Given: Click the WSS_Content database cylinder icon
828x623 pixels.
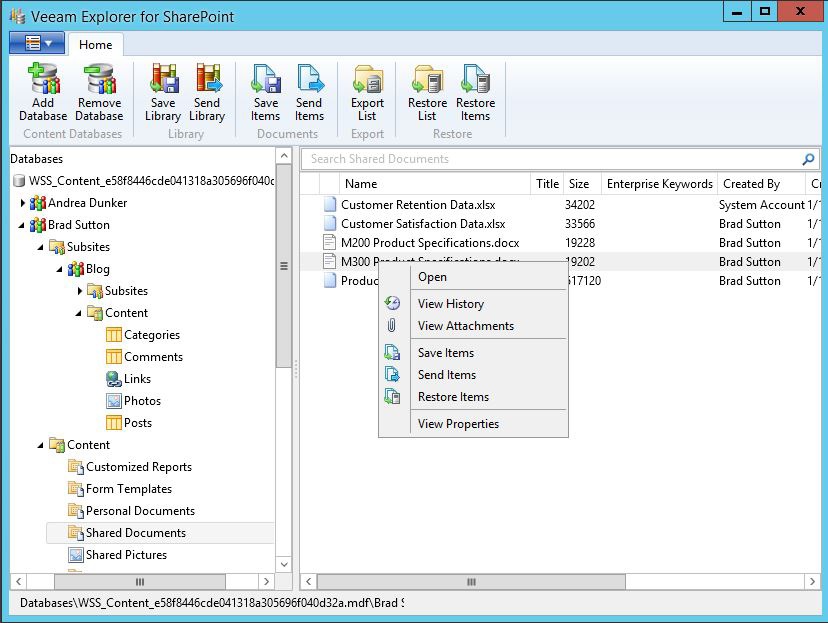Looking at the screenshot, I should click(x=19, y=181).
